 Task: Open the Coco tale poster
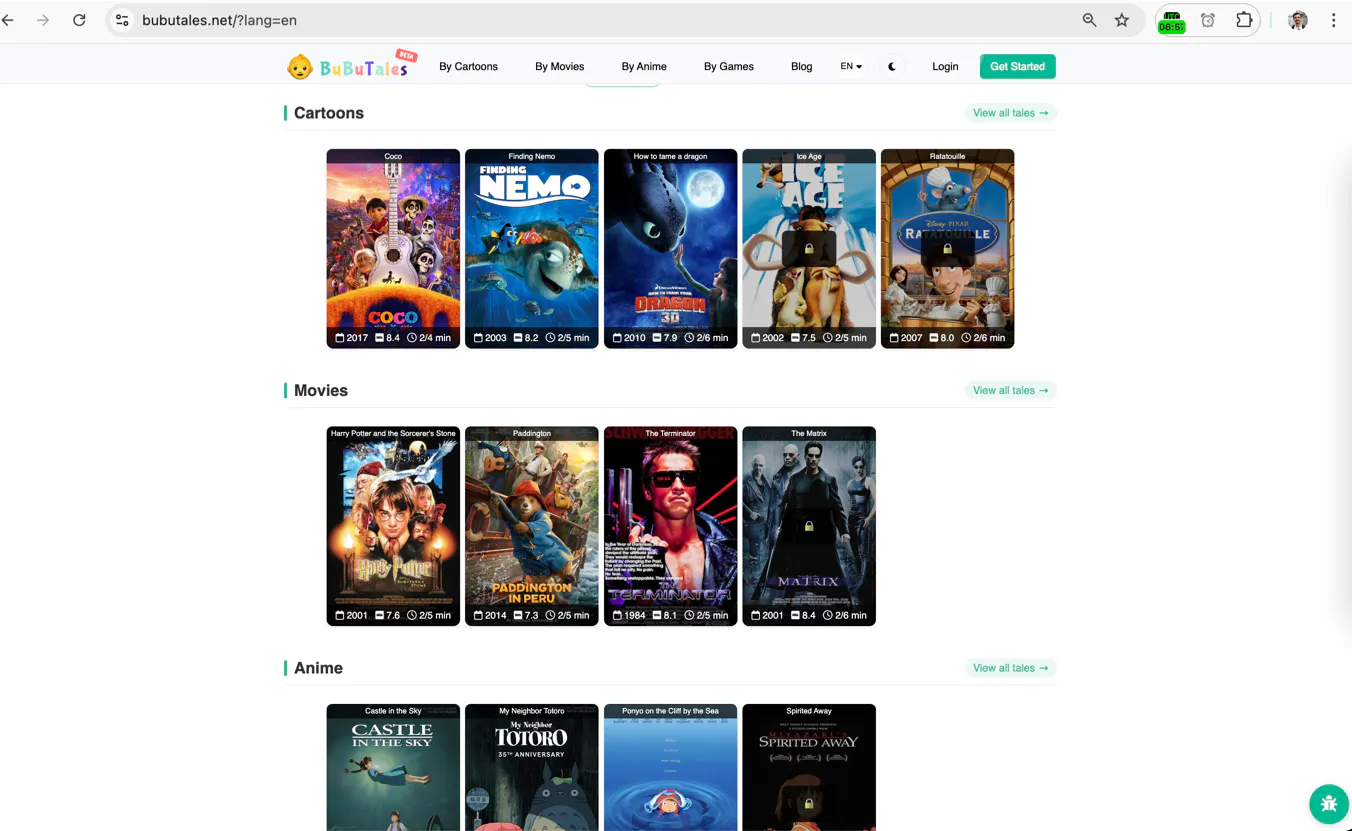pos(393,248)
